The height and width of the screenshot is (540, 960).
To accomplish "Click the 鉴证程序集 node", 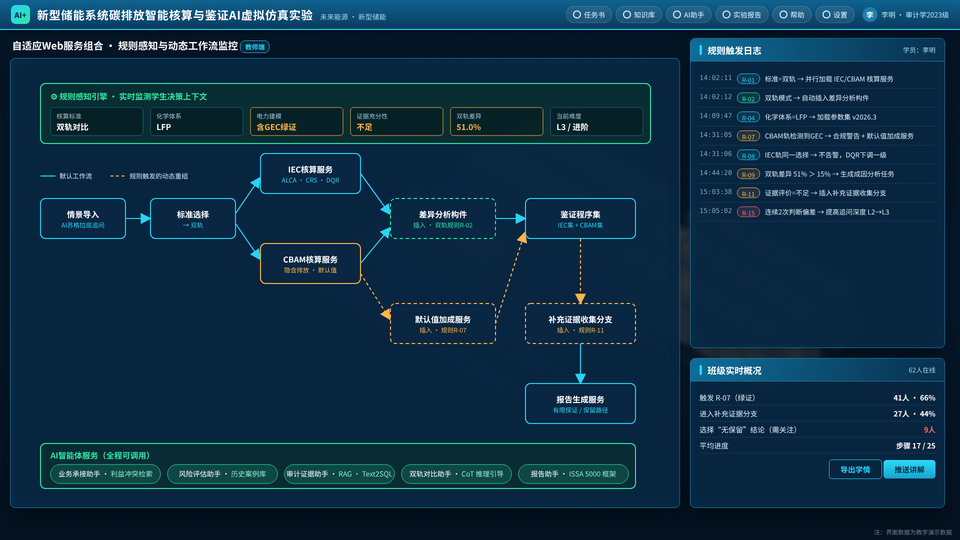I will pyautogui.click(x=580, y=219).
